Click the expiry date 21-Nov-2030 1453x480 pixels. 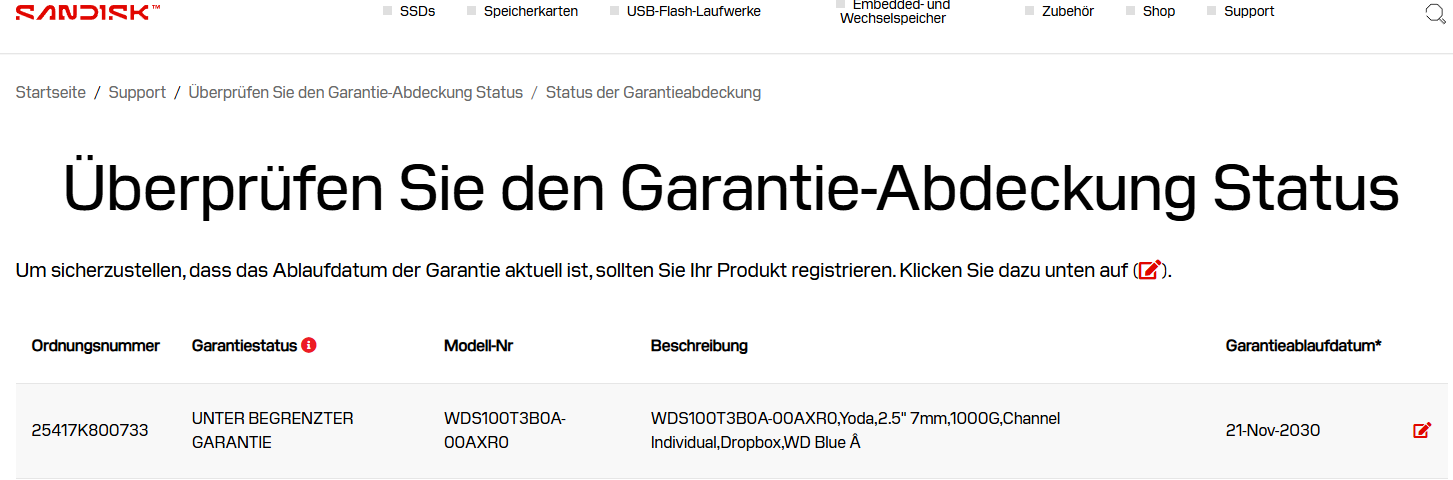1273,431
